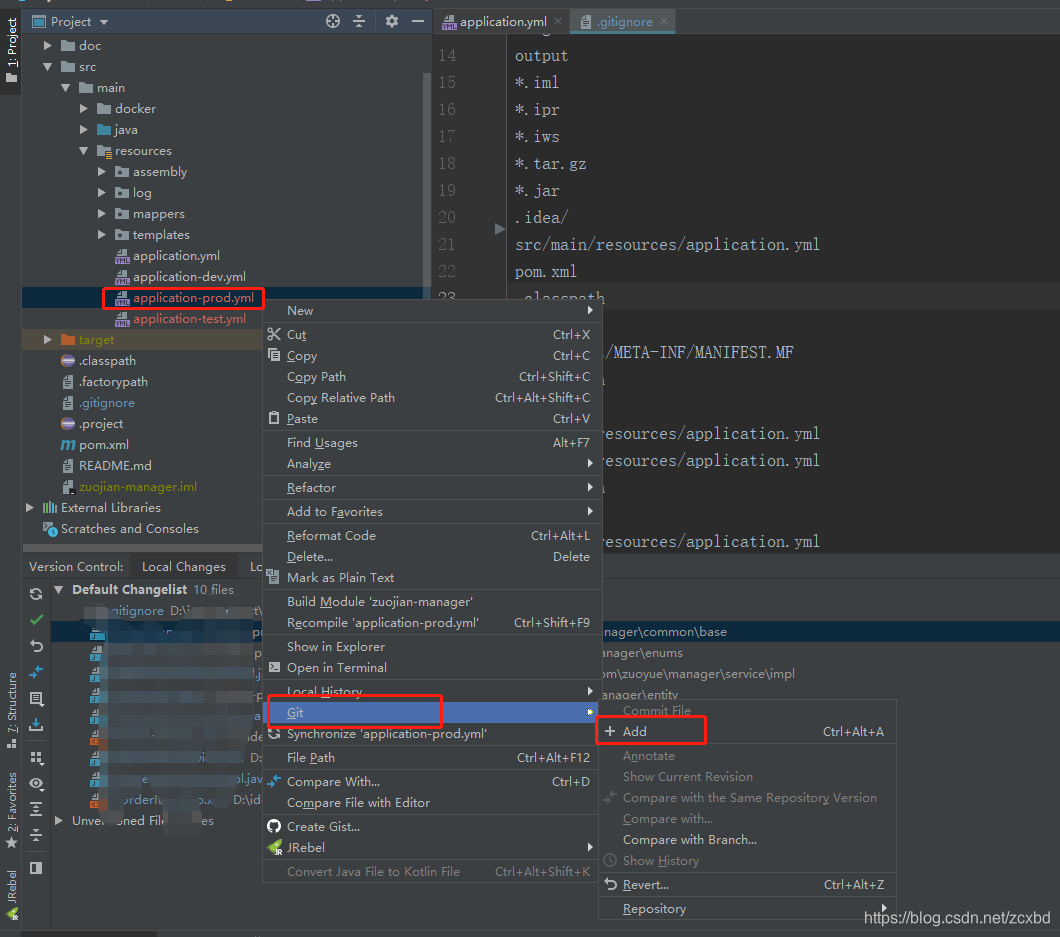Viewport: 1060px width, 937px height.
Task: Choose Cut from the context menu
Action: tap(431, 335)
